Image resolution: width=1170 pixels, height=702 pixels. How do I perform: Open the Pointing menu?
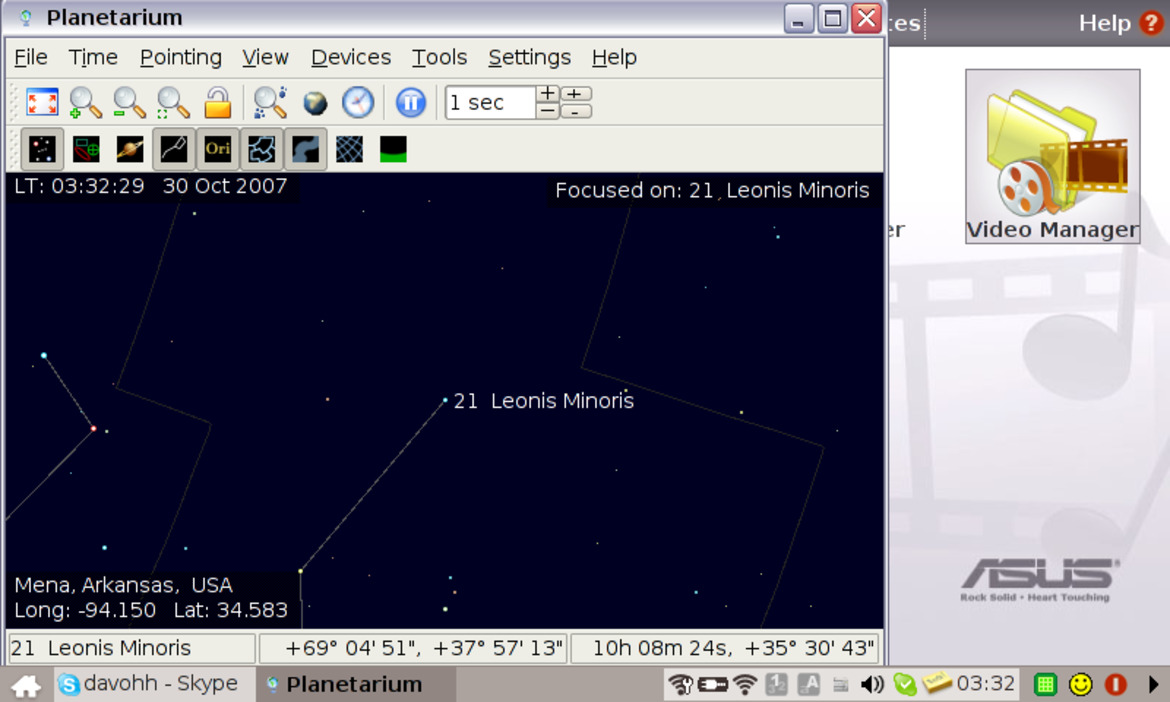click(x=181, y=57)
